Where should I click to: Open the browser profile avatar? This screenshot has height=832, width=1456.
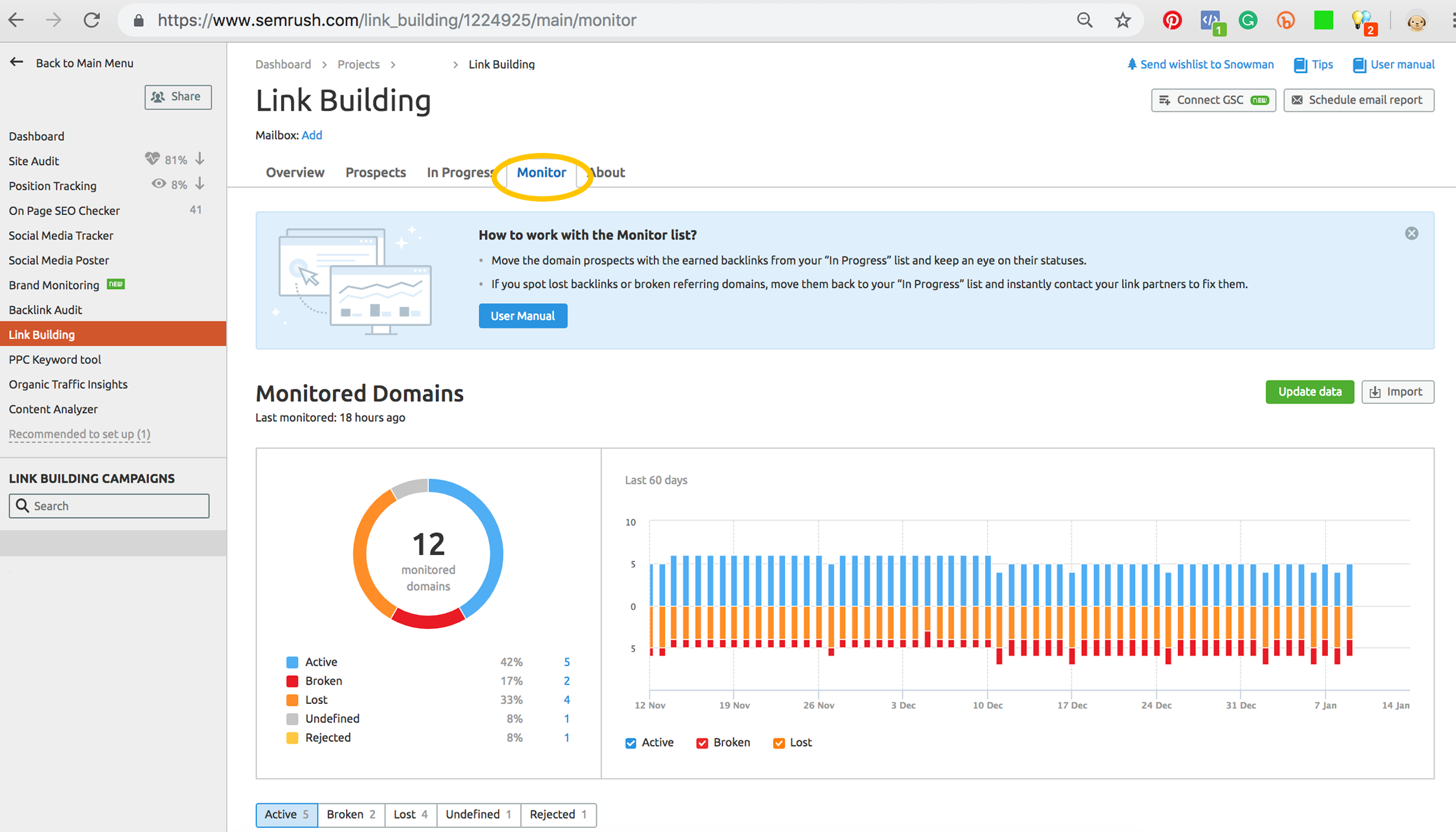coord(1416,21)
